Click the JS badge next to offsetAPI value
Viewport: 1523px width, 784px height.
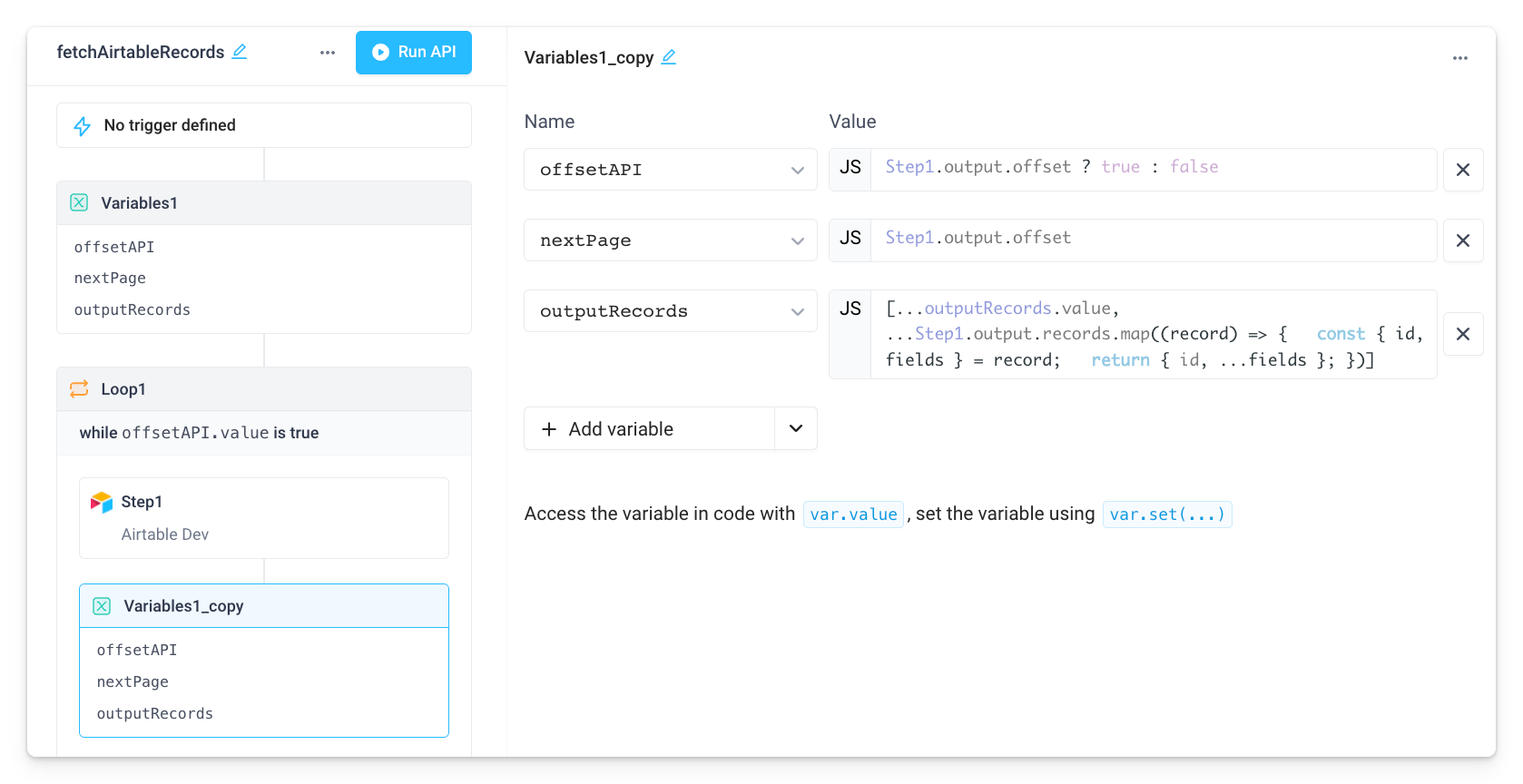[850, 169]
